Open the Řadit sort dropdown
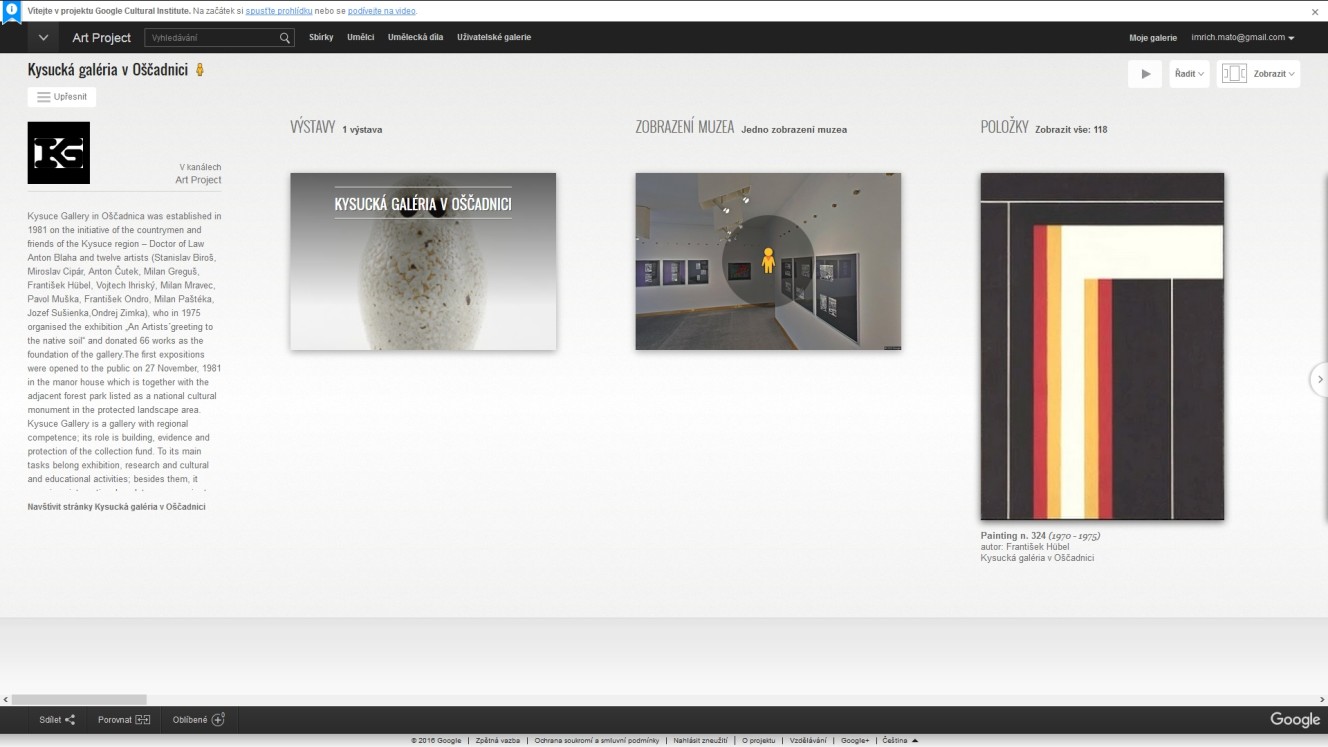The image size is (1328, 747). tap(1189, 74)
